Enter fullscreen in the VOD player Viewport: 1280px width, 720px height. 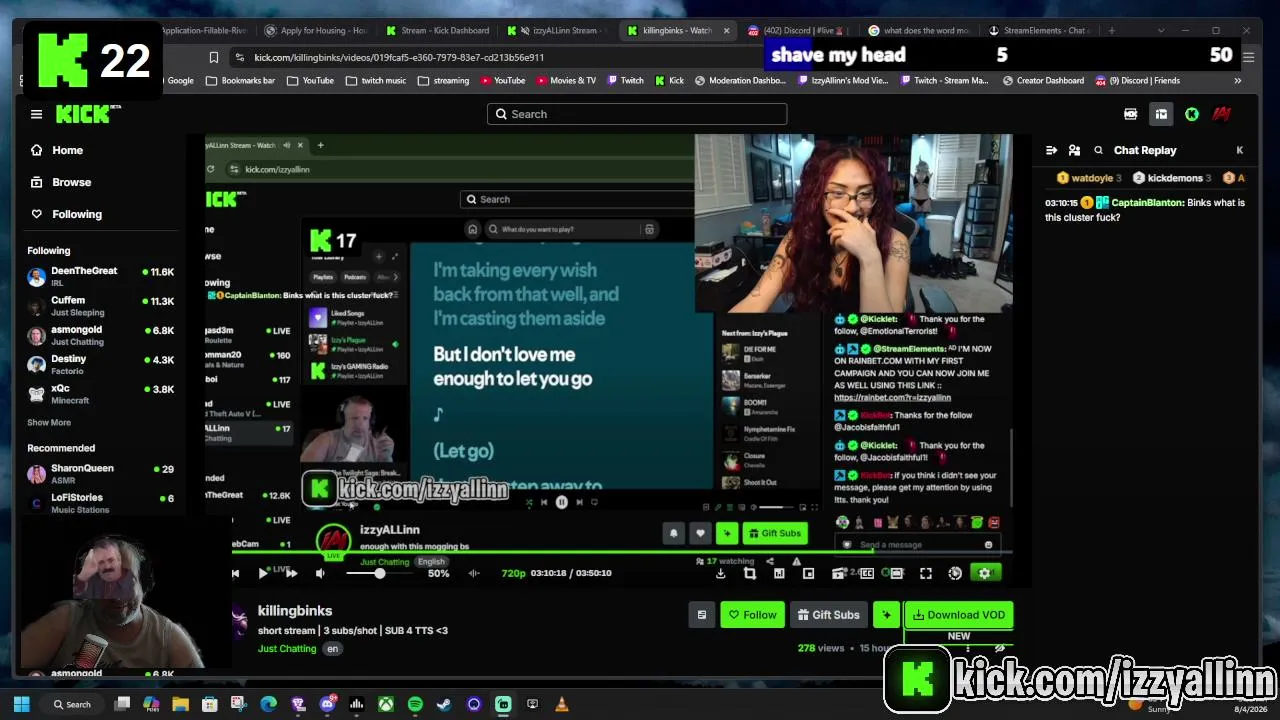[x=926, y=573]
